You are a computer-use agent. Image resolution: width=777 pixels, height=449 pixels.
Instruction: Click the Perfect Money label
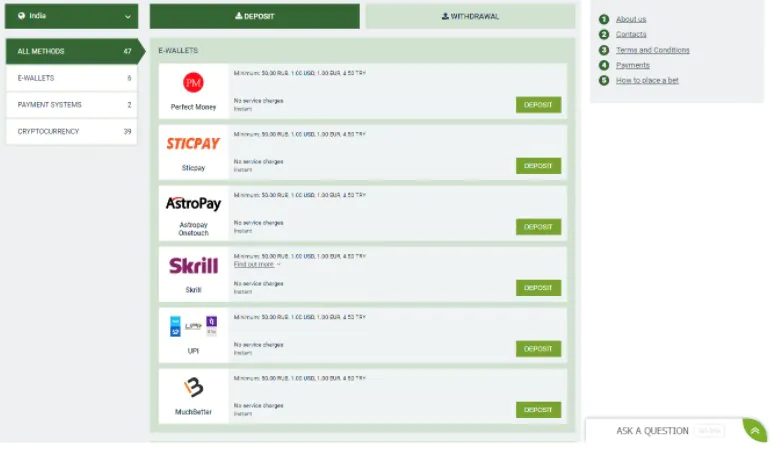tap(193, 107)
